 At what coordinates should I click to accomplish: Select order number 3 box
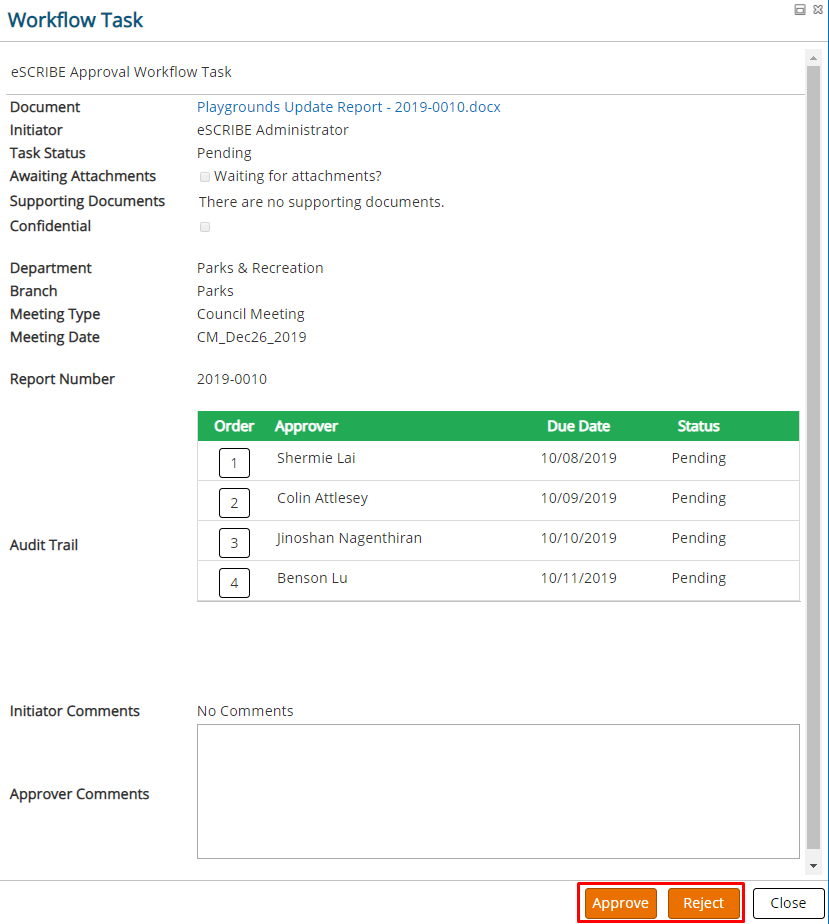234,543
